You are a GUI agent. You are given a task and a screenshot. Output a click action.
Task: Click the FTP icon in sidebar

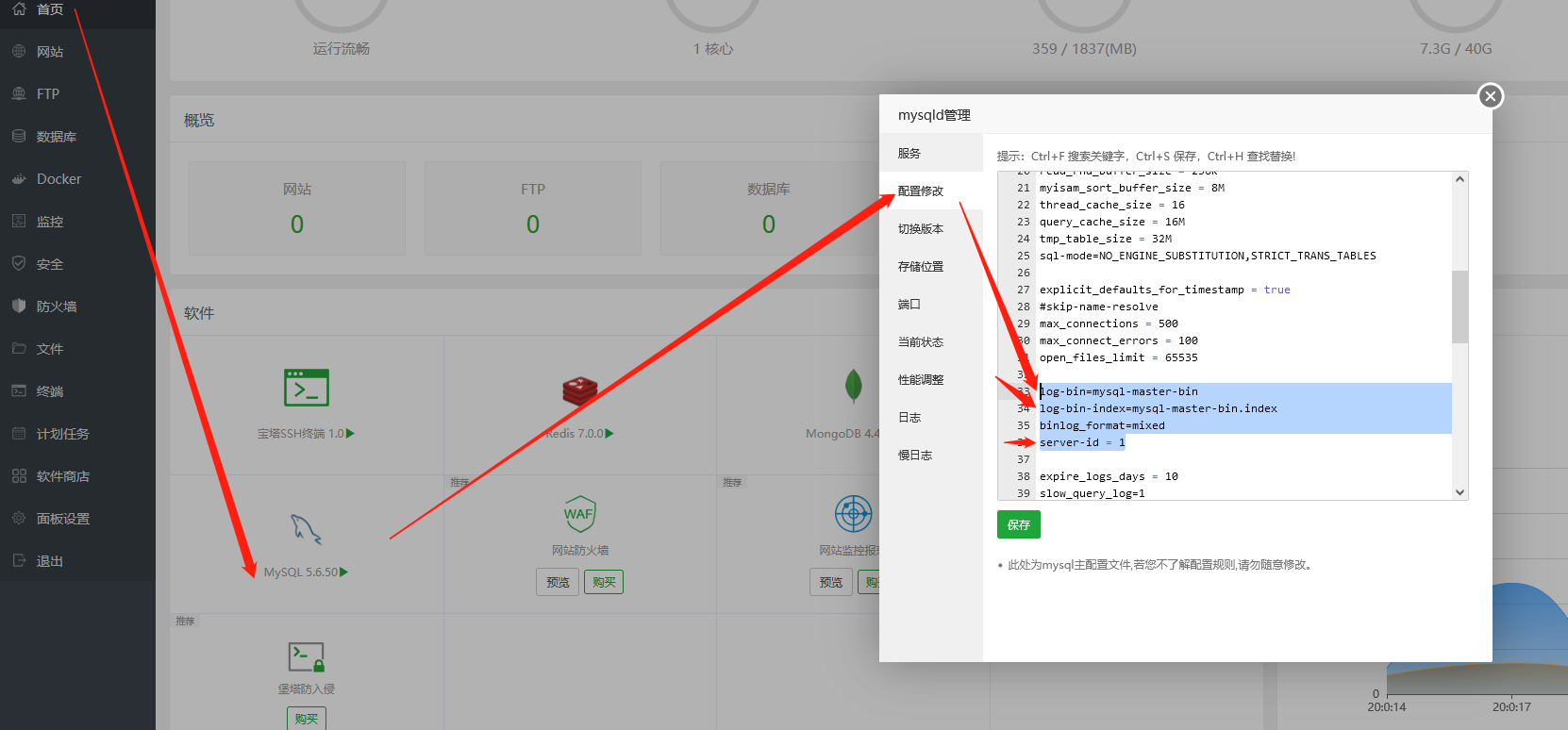(x=19, y=93)
